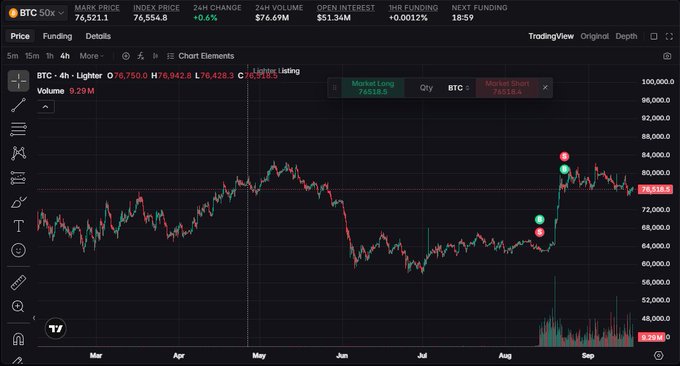This screenshot has width=680, height=366.
Task: Click the TradingView logo badge
Action: click(56, 328)
